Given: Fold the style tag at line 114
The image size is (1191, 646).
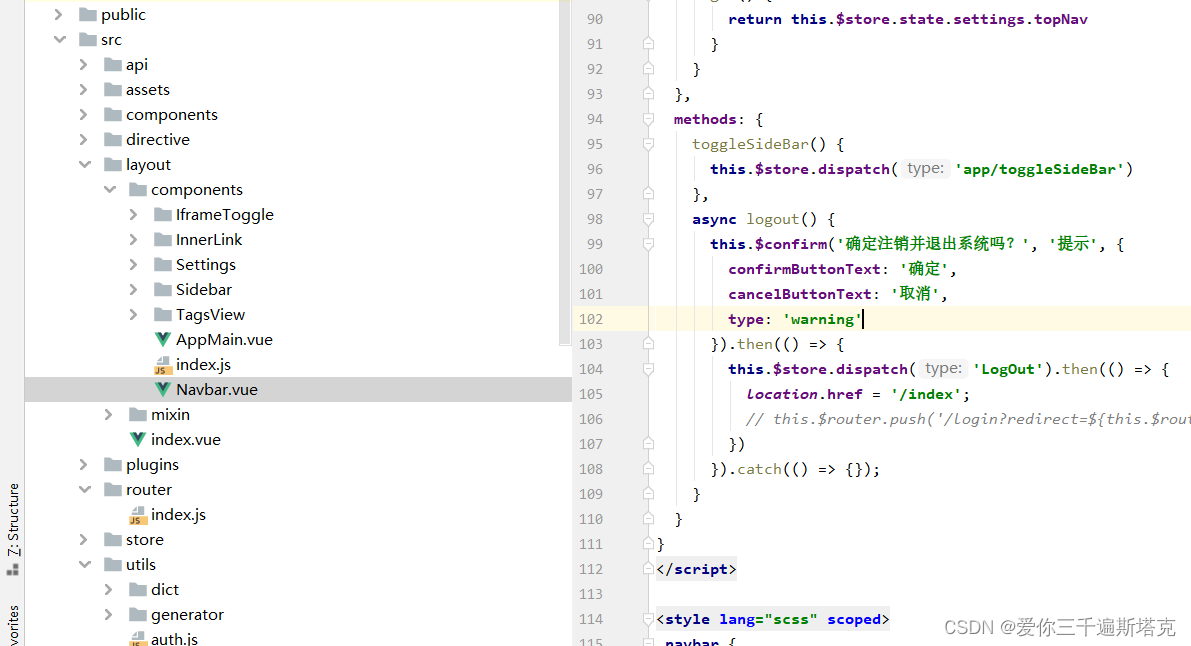Looking at the screenshot, I should point(648,619).
